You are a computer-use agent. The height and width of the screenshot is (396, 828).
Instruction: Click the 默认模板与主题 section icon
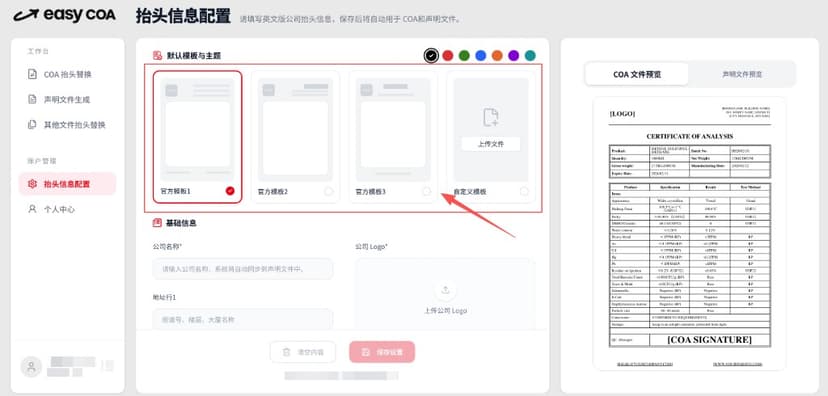point(157,55)
